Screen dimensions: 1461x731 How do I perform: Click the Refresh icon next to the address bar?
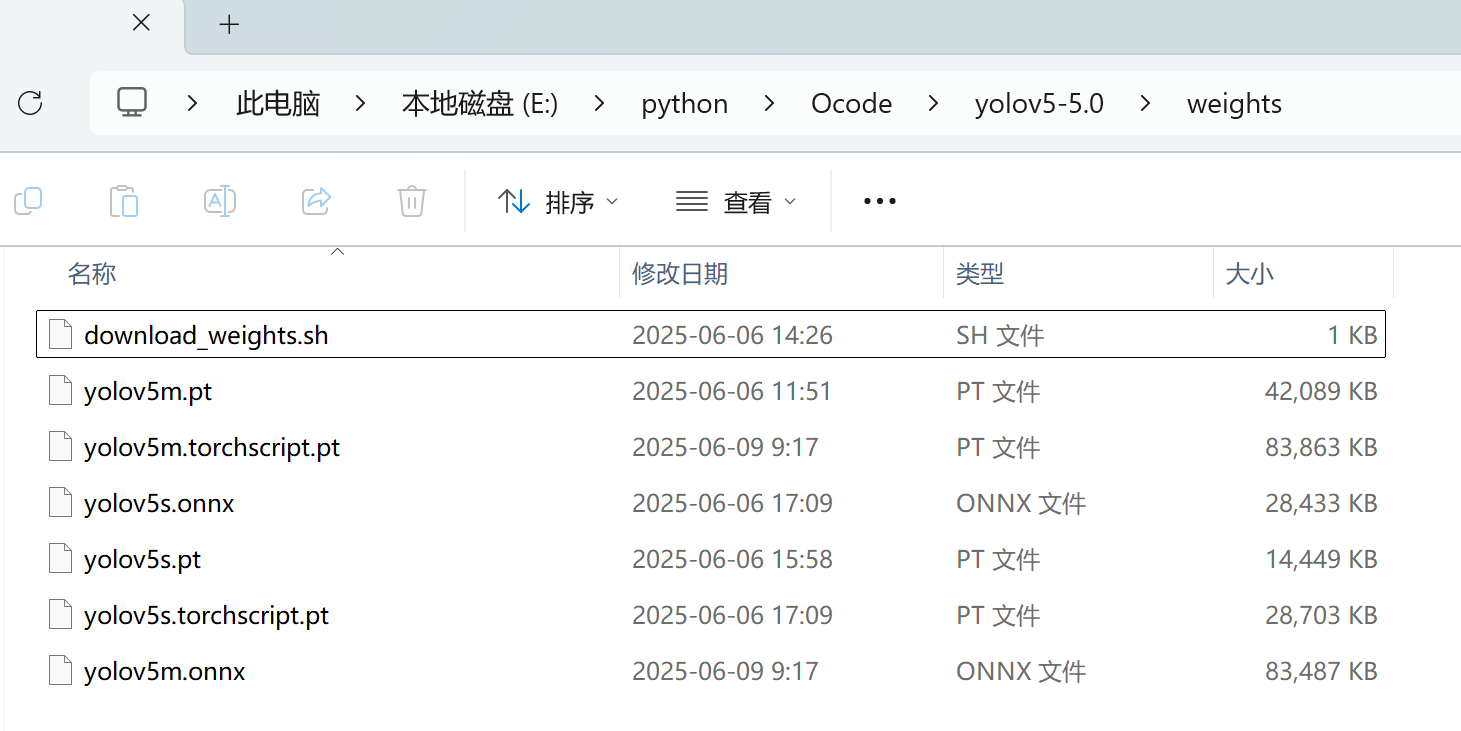pyautogui.click(x=31, y=103)
